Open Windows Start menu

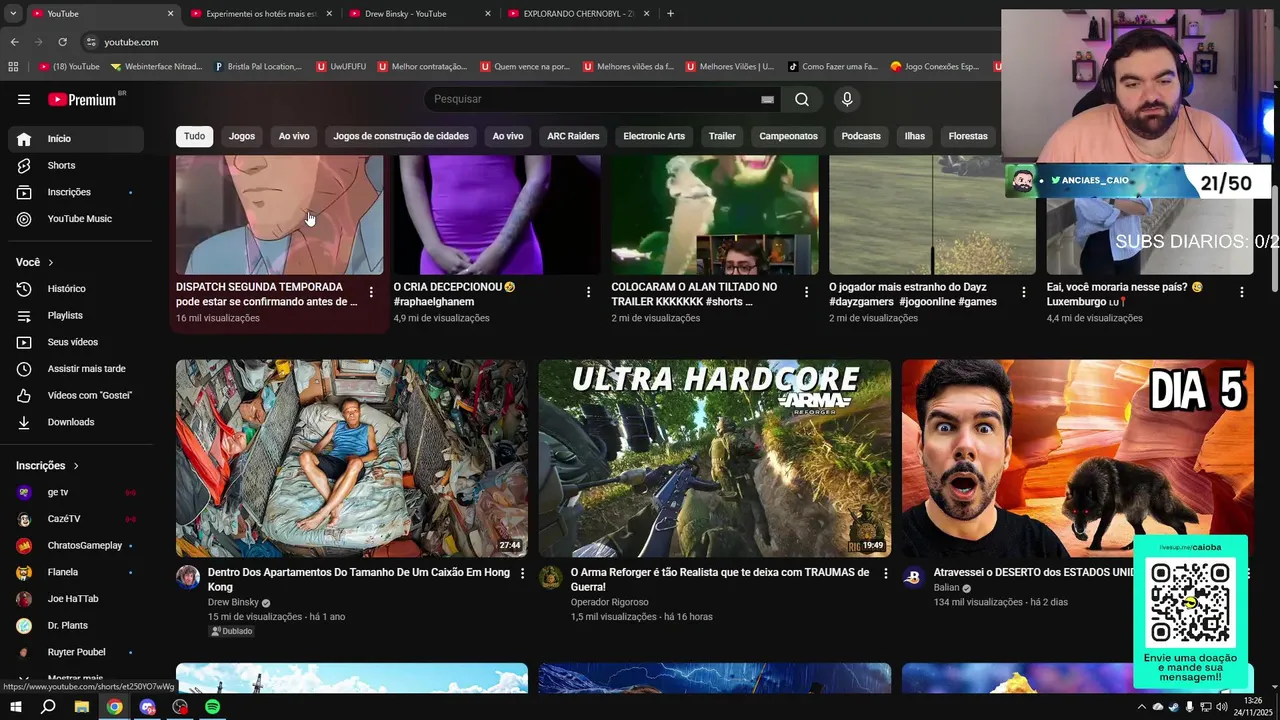coord(16,706)
